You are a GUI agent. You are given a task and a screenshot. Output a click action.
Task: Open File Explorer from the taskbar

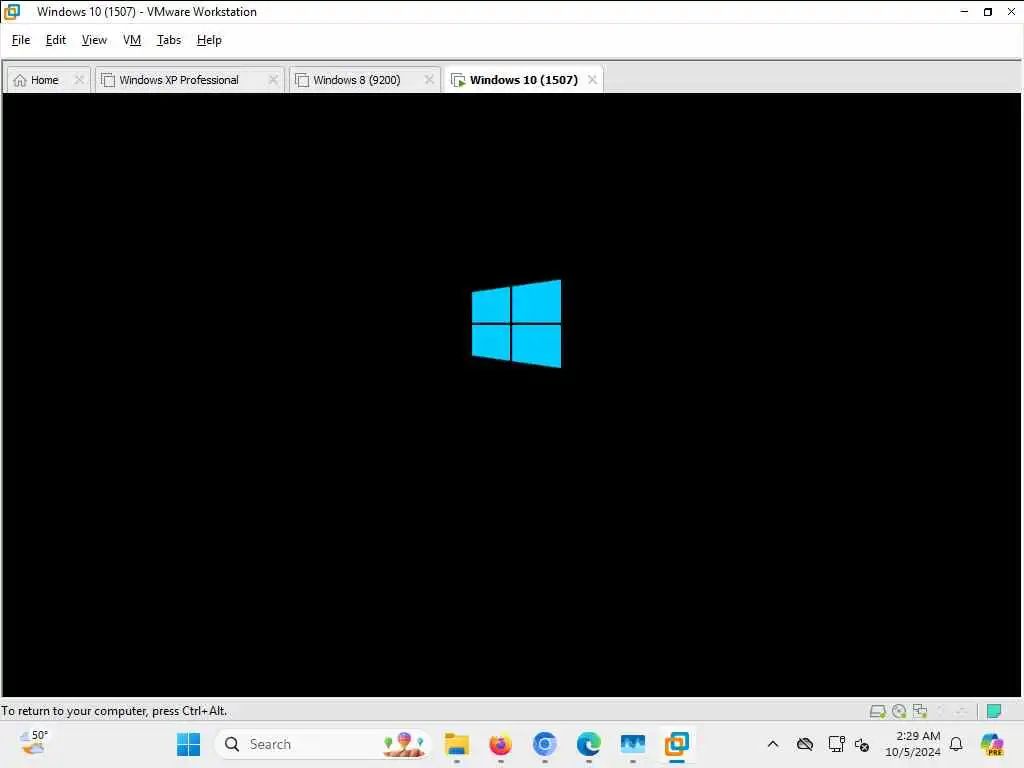[x=456, y=744]
